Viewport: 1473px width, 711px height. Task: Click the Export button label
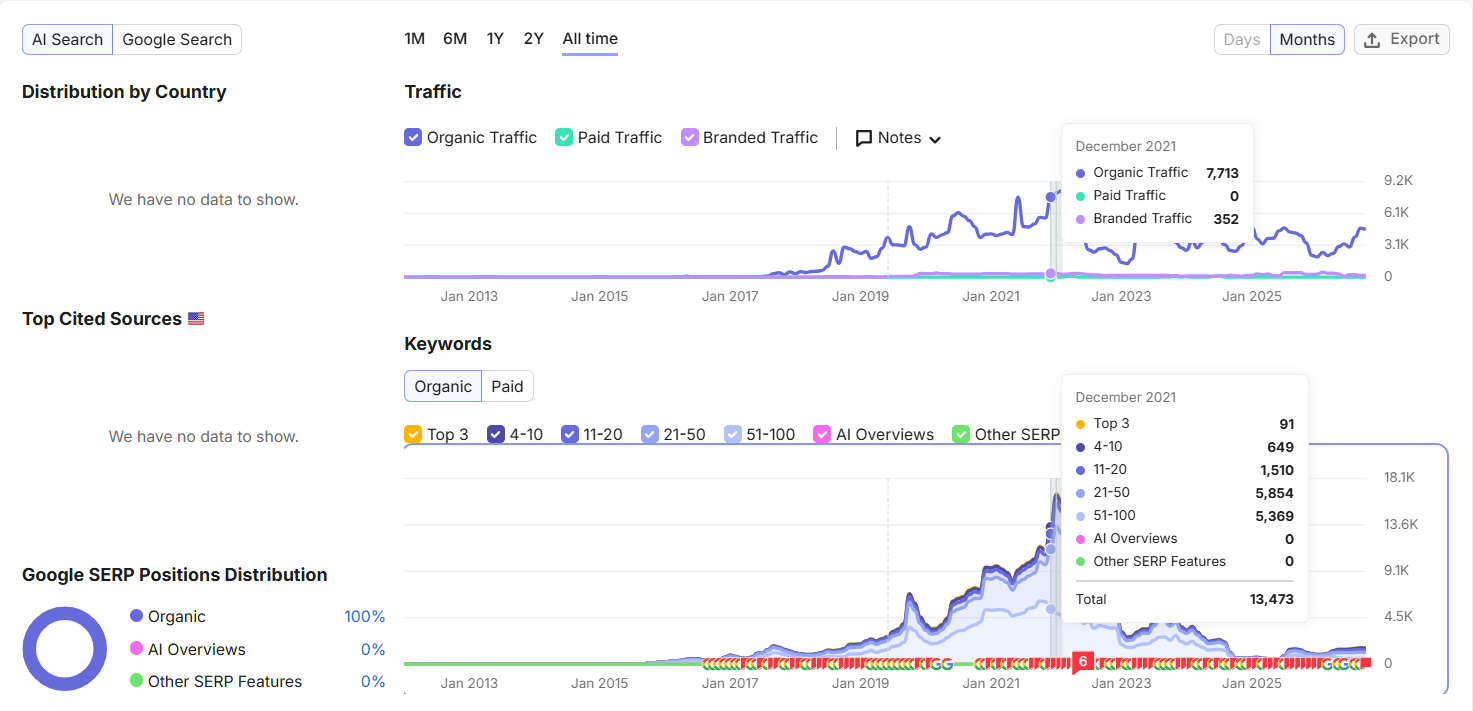click(x=1415, y=38)
